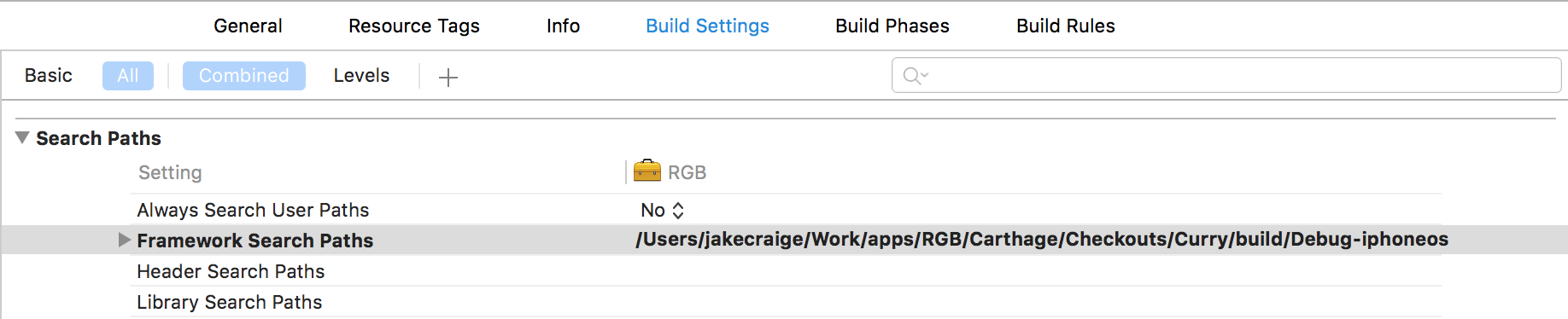Toggle the All settings filter
The image size is (1568, 319).
[128, 76]
